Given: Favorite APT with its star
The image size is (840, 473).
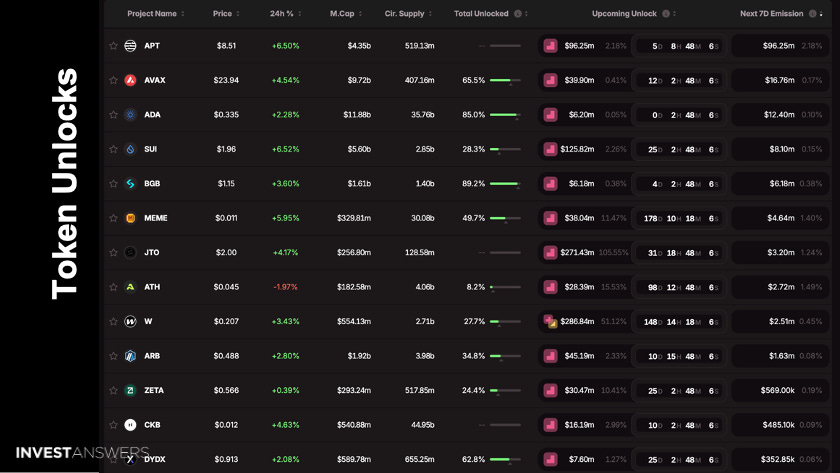Looking at the screenshot, I should click(x=113, y=46).
